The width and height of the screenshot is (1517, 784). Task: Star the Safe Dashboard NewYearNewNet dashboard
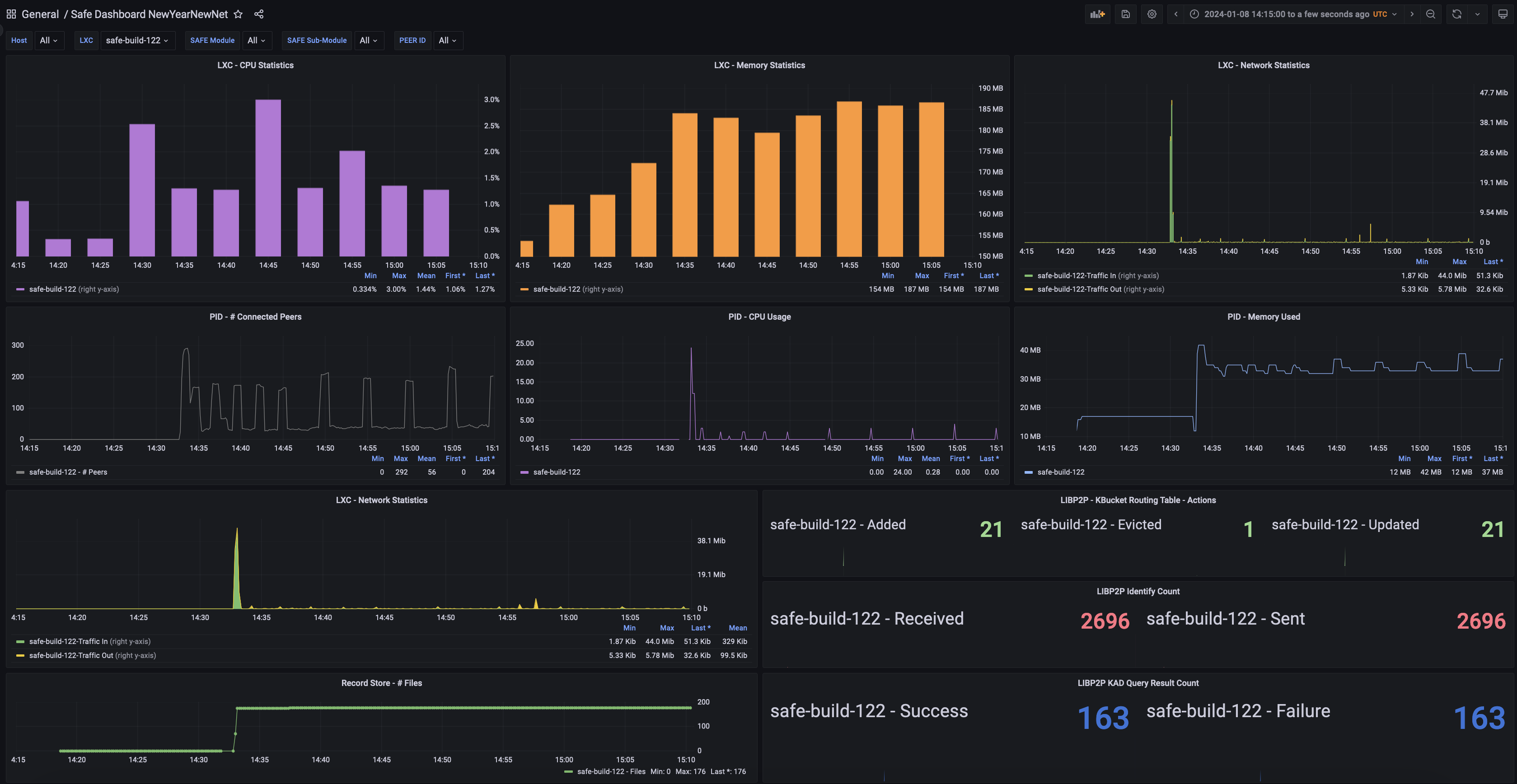click(x=238, y=14)
